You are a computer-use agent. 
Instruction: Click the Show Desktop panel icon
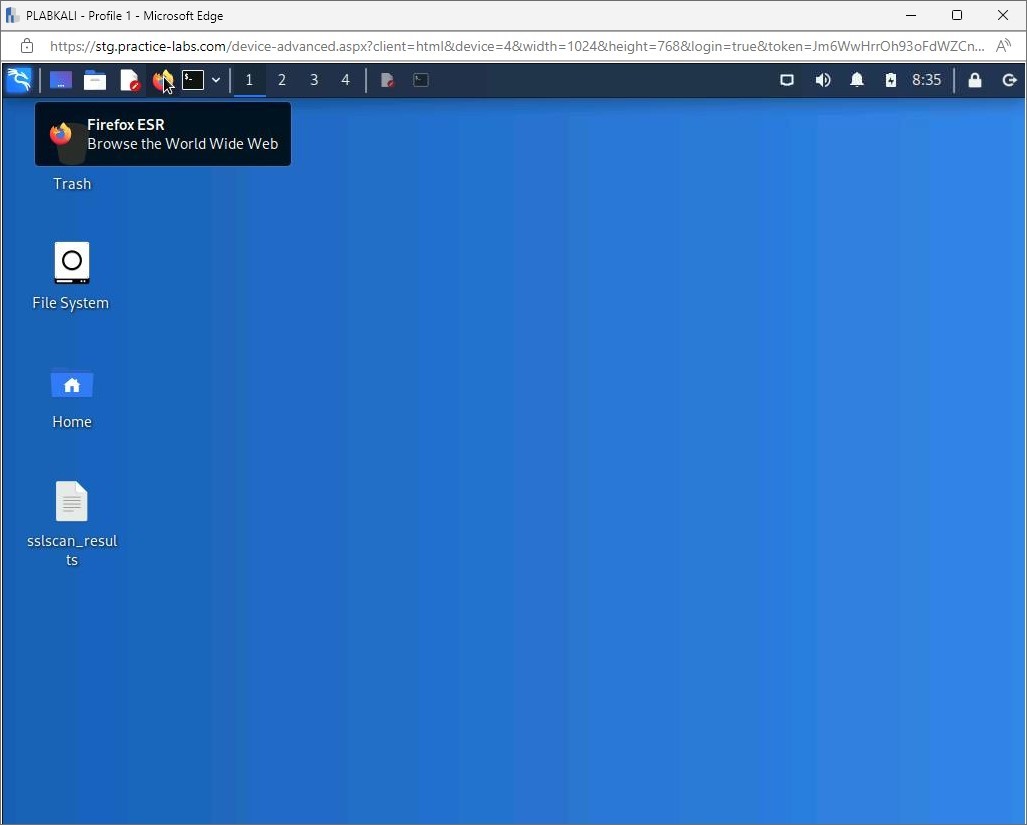coord(61,80)
